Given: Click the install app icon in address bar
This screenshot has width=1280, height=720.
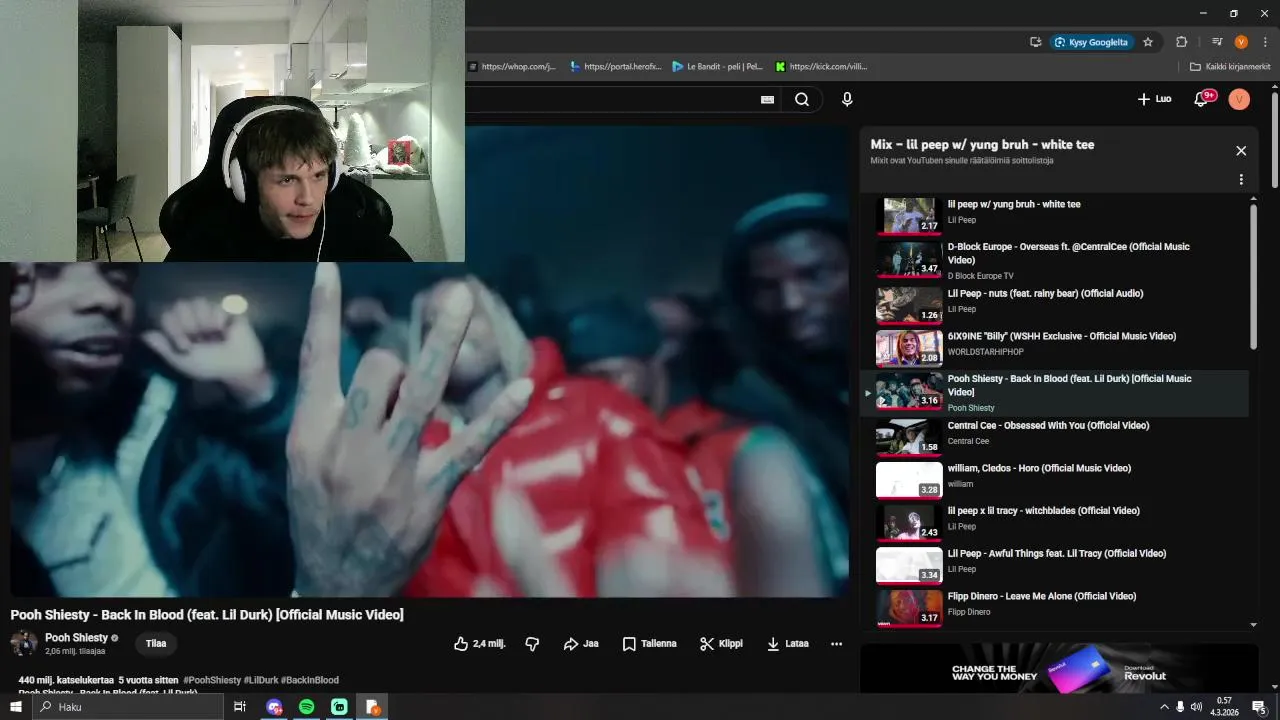Looking at the screenshot, I should 1035,42.
